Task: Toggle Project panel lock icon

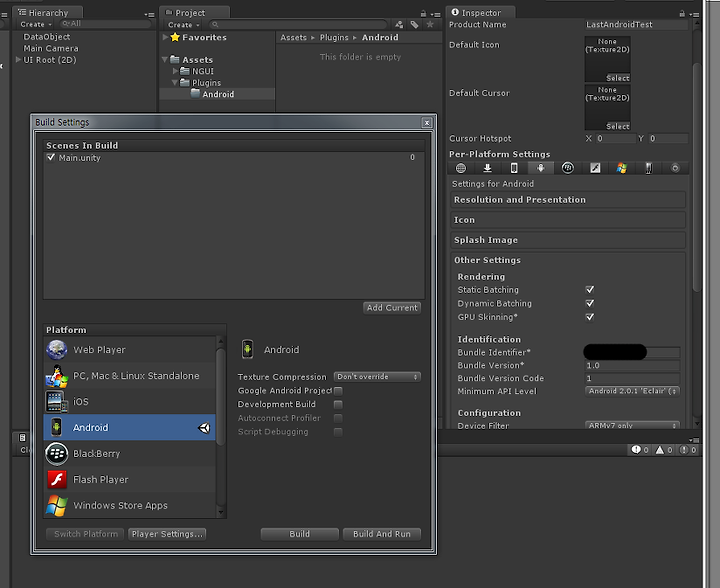Action: pyautogui.click(x=423, y=13)
